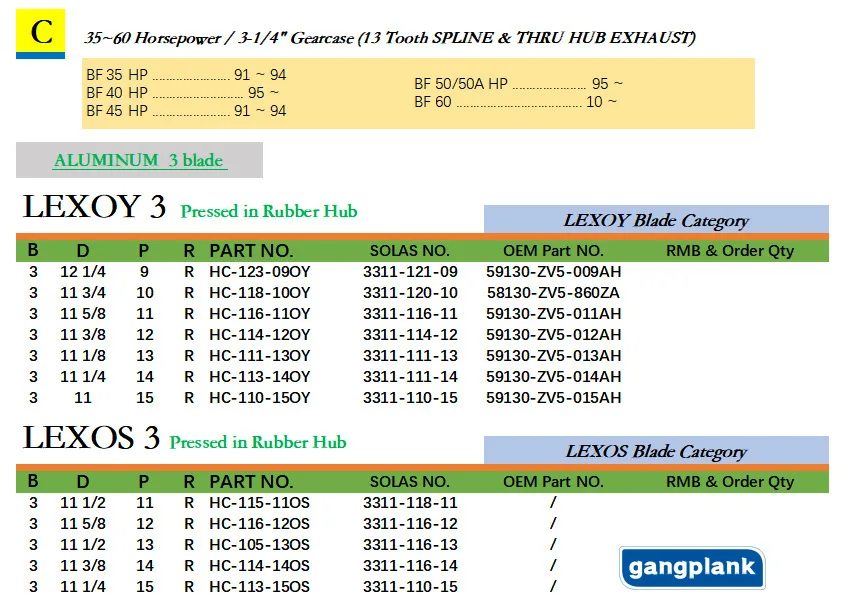The height and width of the screenshot is (601, 843).
Task: Select part number HC-116-11OY
Action: point(260,314)
